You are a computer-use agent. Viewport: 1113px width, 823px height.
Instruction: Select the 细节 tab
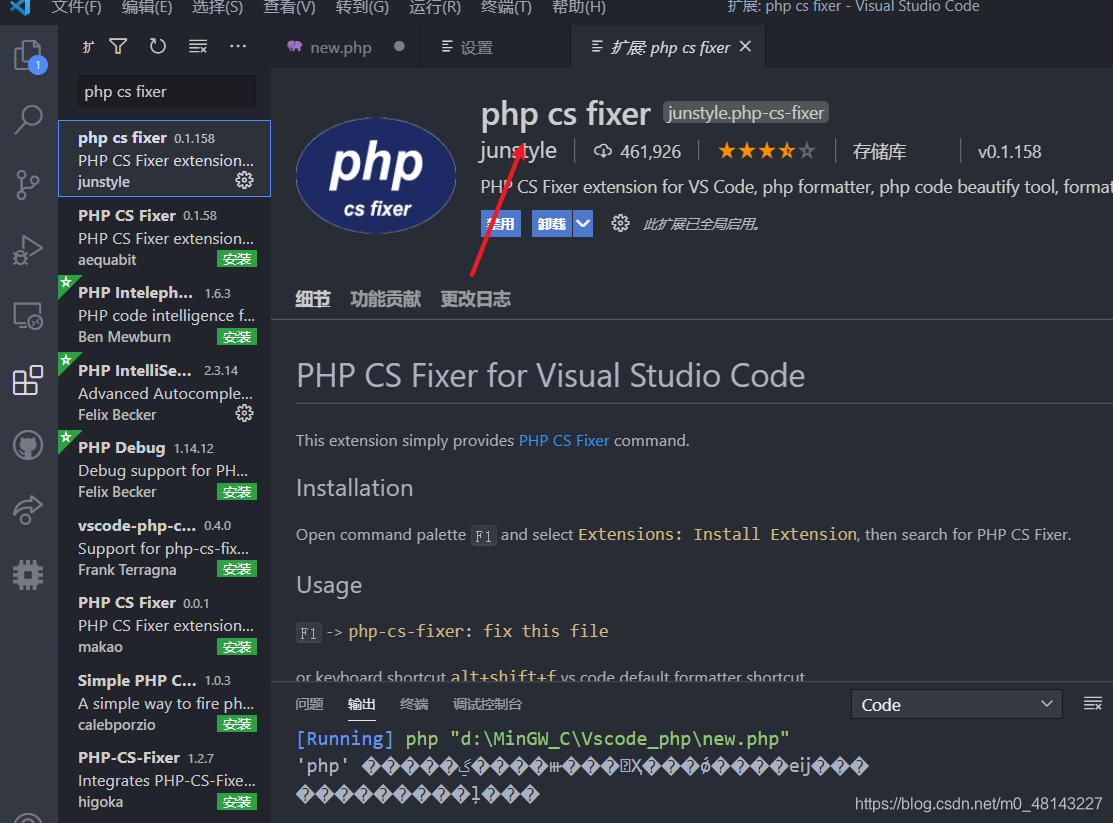313,299
